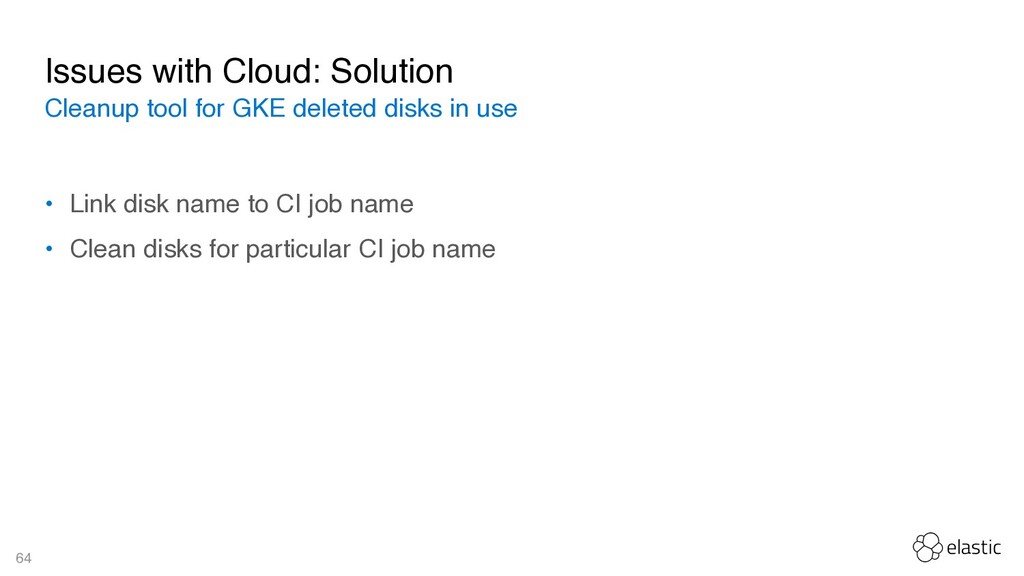Click the word 'Cleanup' in the subtitle

92,109
